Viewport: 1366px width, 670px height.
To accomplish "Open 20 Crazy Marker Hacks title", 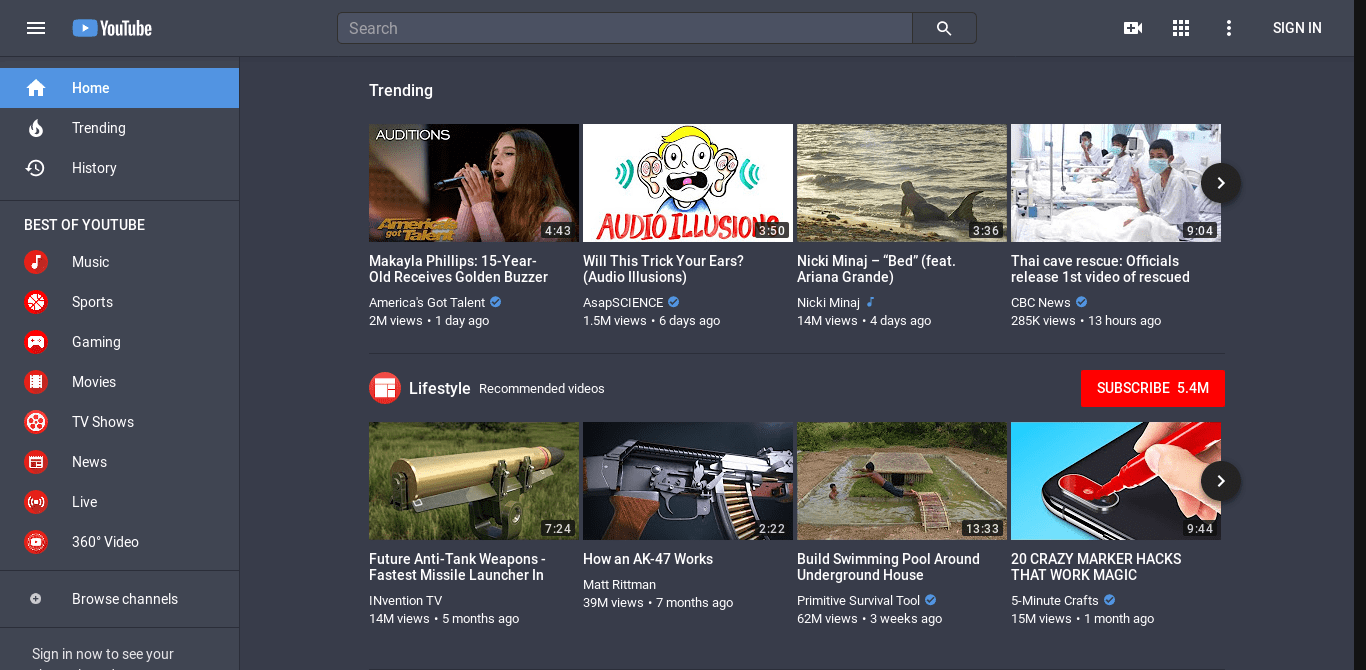I will (x=1096, y=567).
